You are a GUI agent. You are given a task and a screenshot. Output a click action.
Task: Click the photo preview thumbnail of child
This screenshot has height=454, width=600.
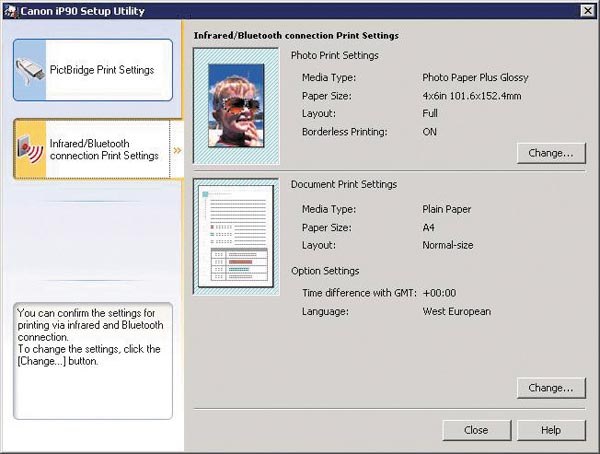pyautogui.click(x=236, y=106)
